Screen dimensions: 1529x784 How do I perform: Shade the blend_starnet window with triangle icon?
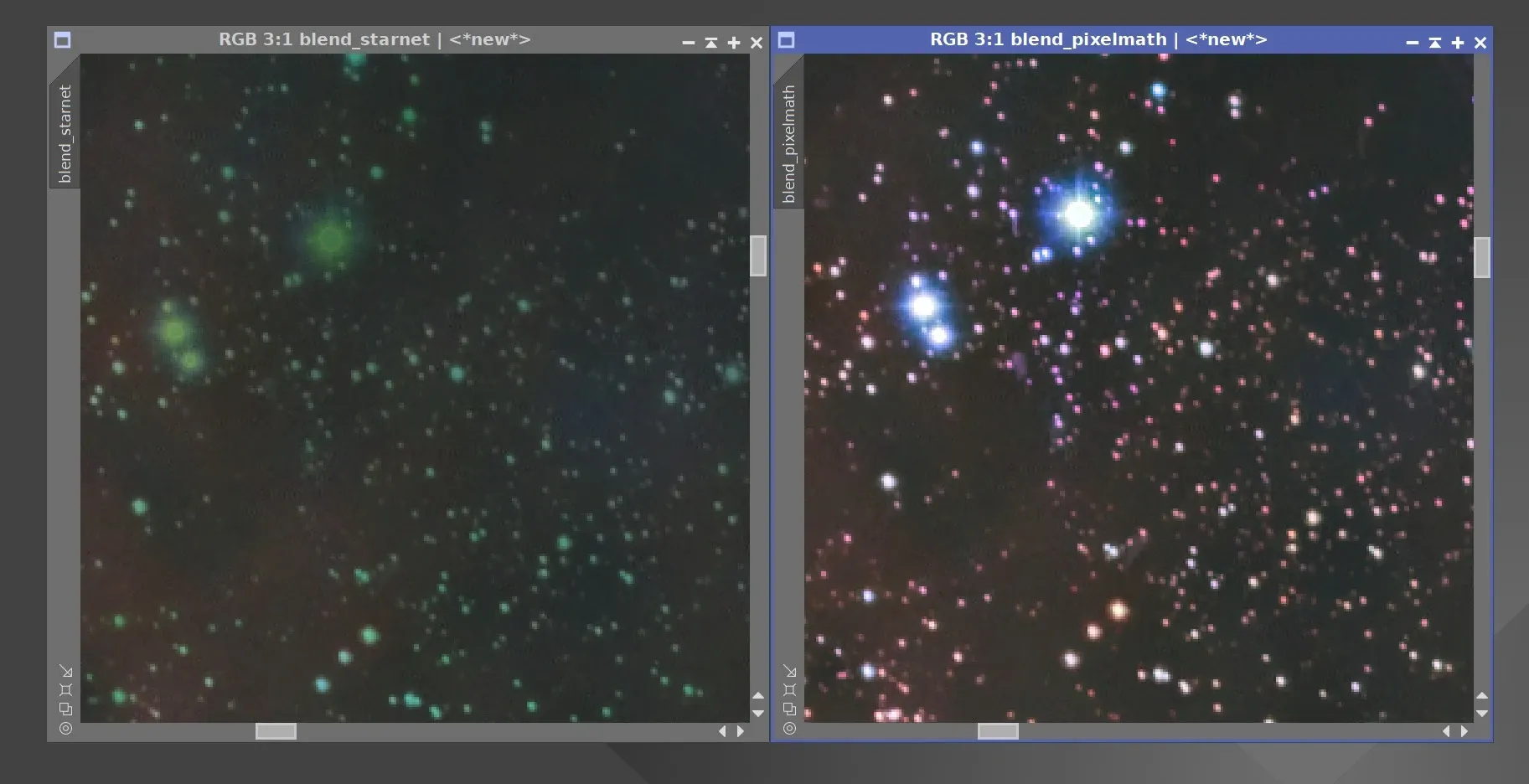[x=711, y=43]
